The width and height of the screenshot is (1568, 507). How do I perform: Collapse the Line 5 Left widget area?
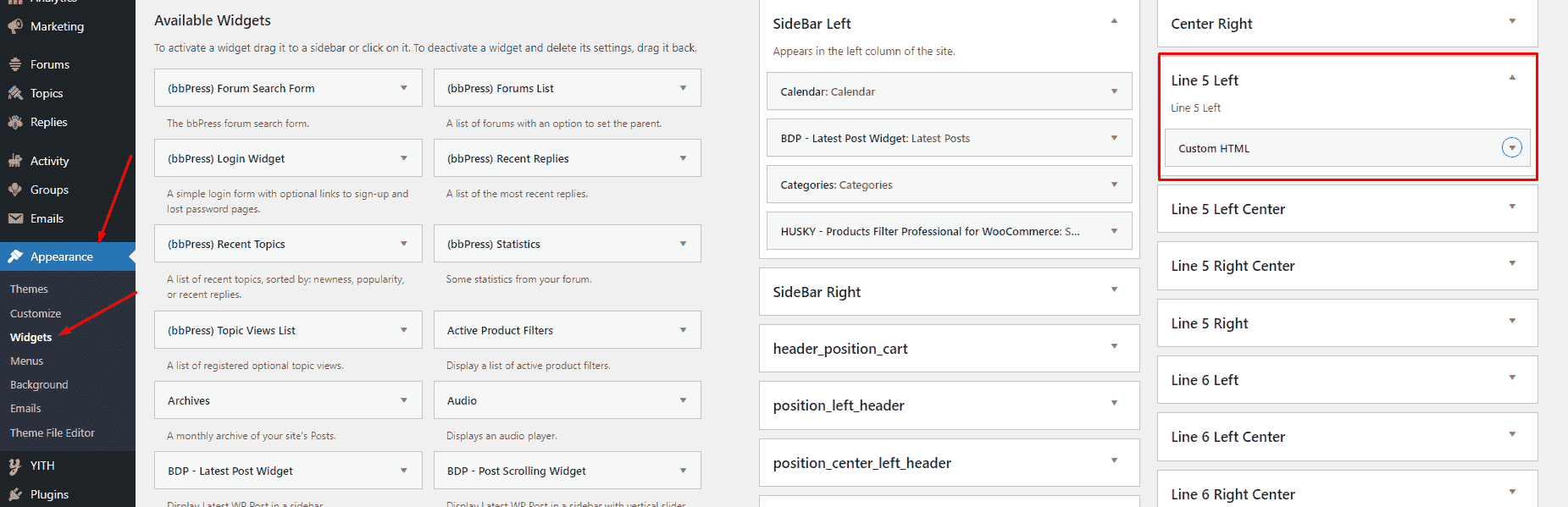click(x=1512, y=79)
